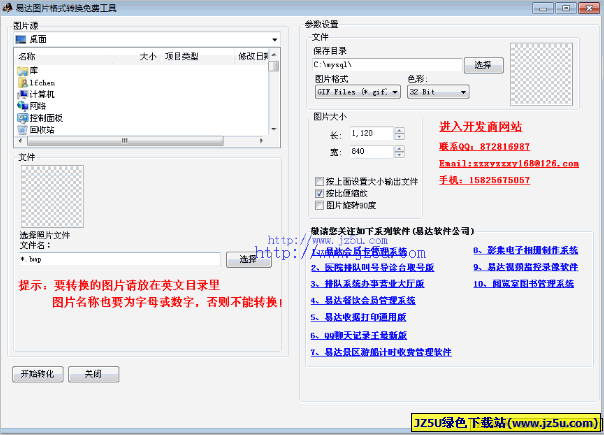Increase the 宽 (width) value with up arrow

click(x=399, y=148)
